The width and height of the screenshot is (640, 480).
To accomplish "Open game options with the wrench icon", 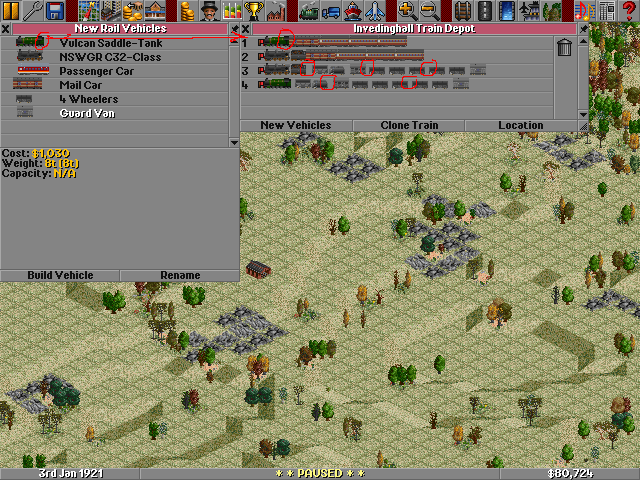I will 33,11.
